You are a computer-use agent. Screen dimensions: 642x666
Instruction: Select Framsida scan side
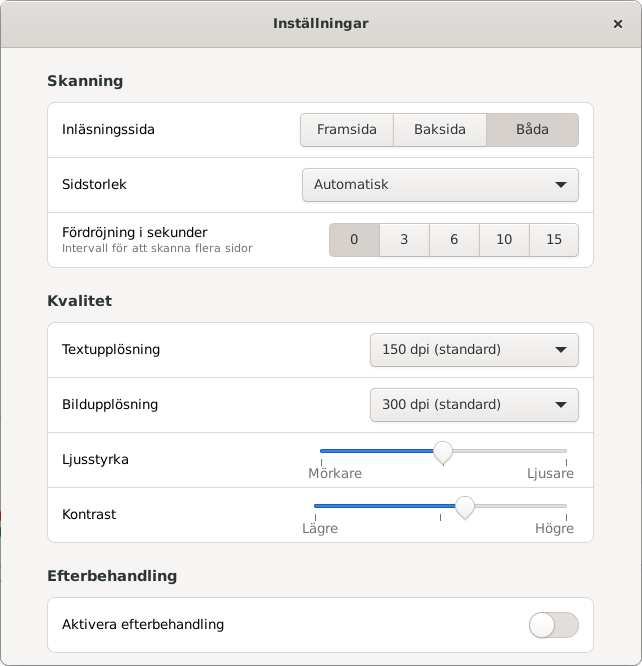coord(347,130)
